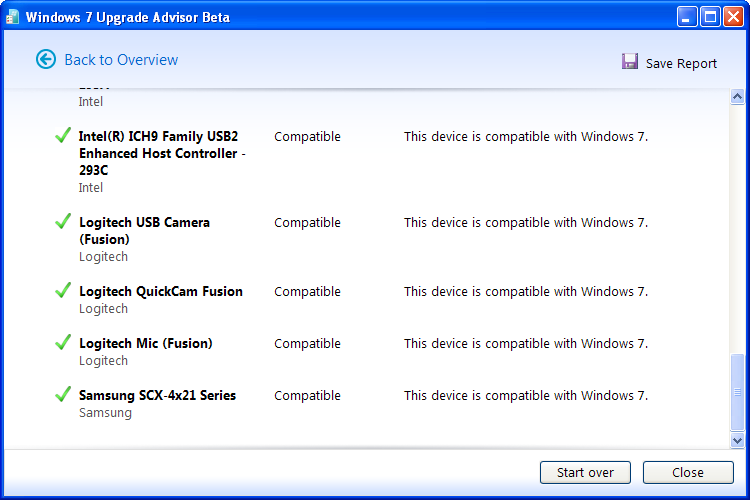The height and width of the screenshot is (500, 750).
Task: Select the Logitech Mic (Fusion) device name
Action: pyautogui.click(x=145, y=344)
